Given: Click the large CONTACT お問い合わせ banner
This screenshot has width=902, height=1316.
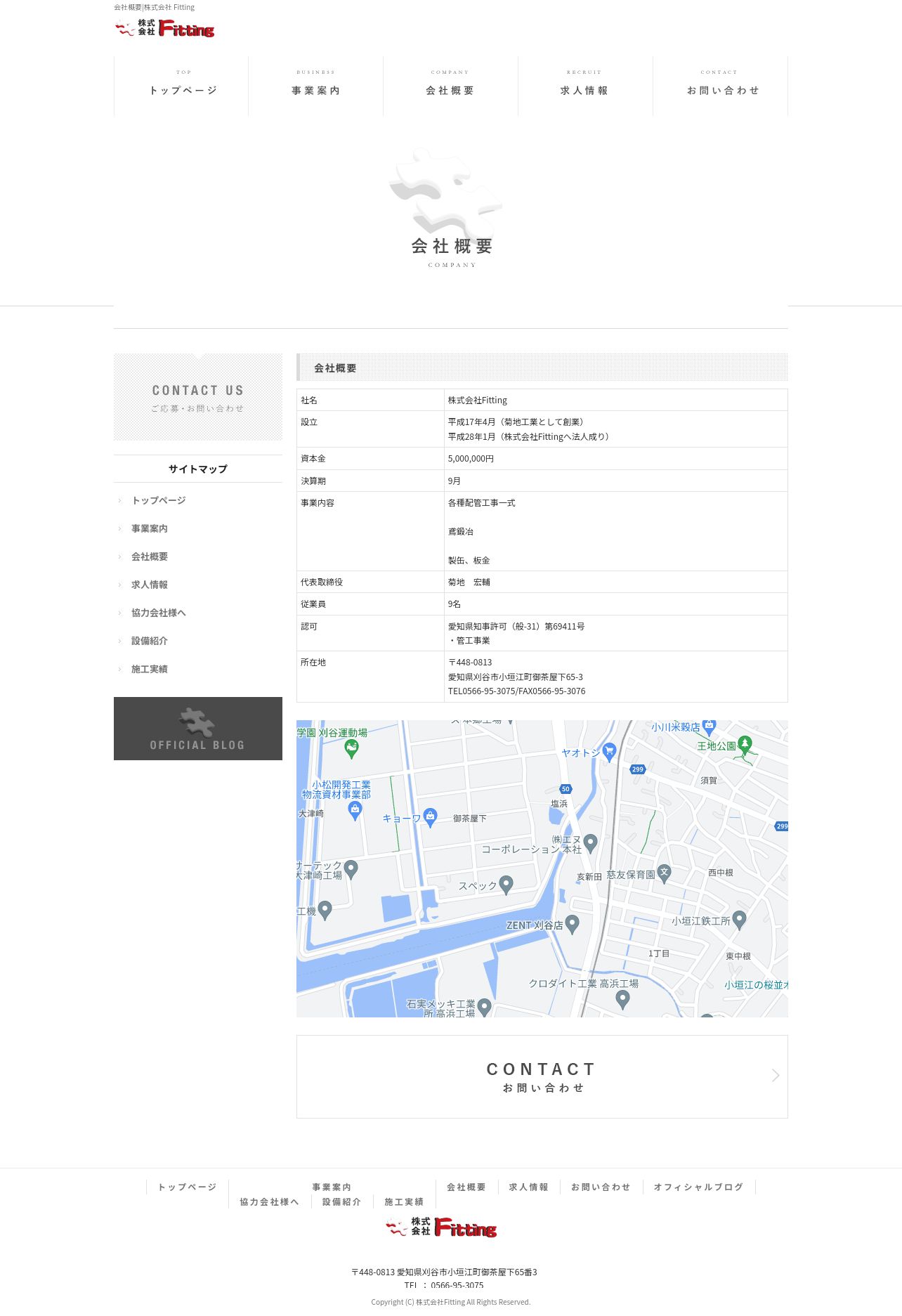Looking at the screenshot, I should pos(542,1076).
